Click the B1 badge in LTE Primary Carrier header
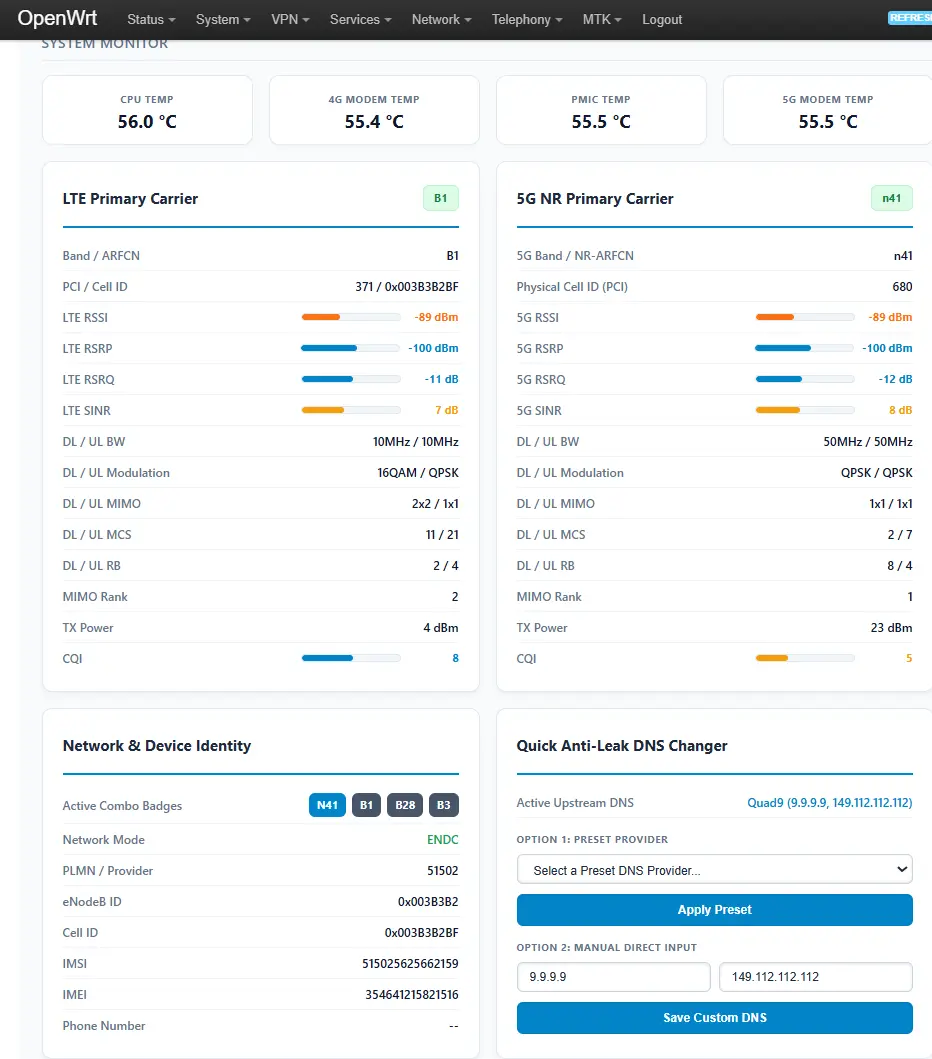Image resolution: width=932 pixels, height=1059 pixels. pos(441,198)
